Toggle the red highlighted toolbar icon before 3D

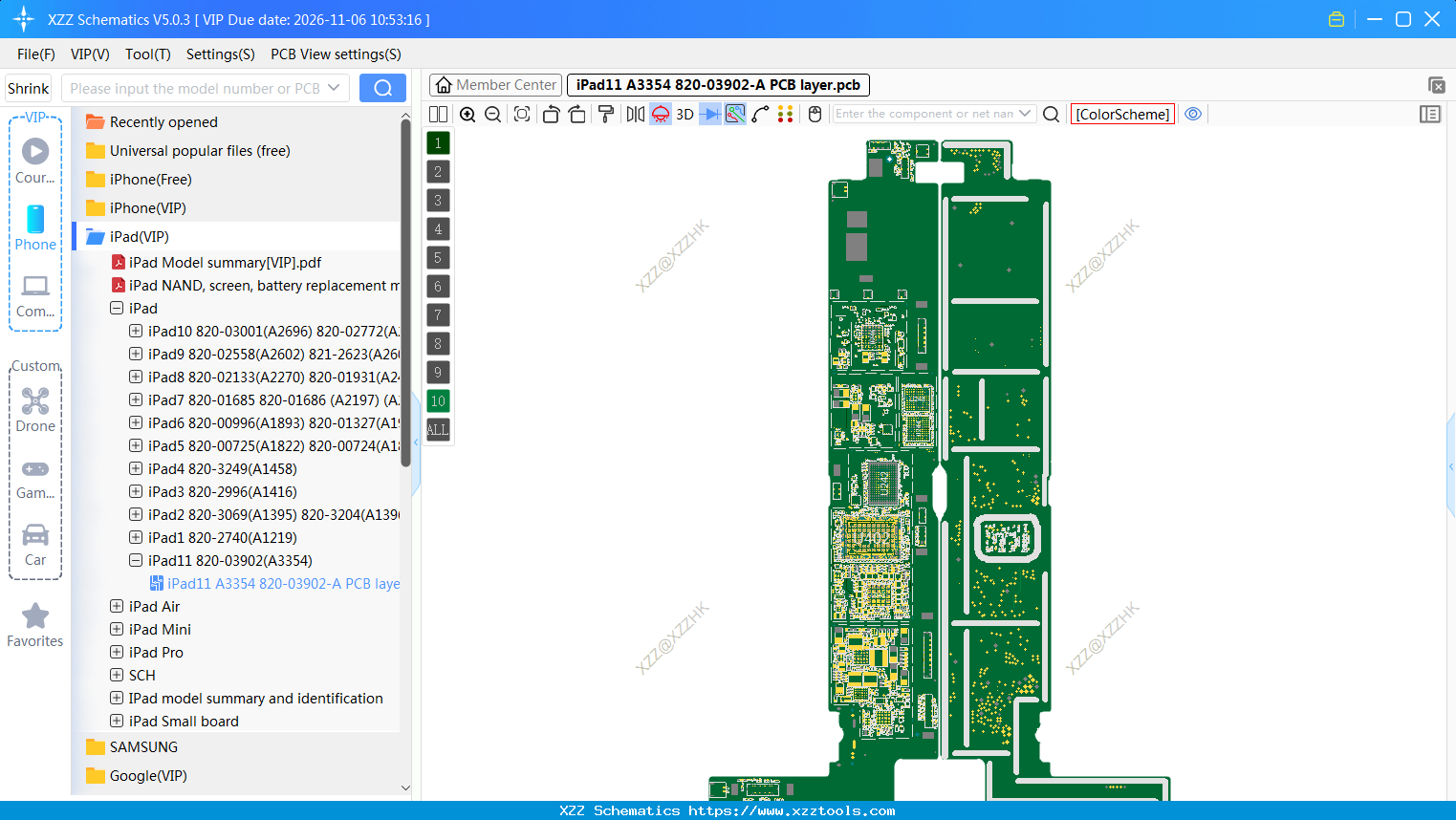coord(661,115)
